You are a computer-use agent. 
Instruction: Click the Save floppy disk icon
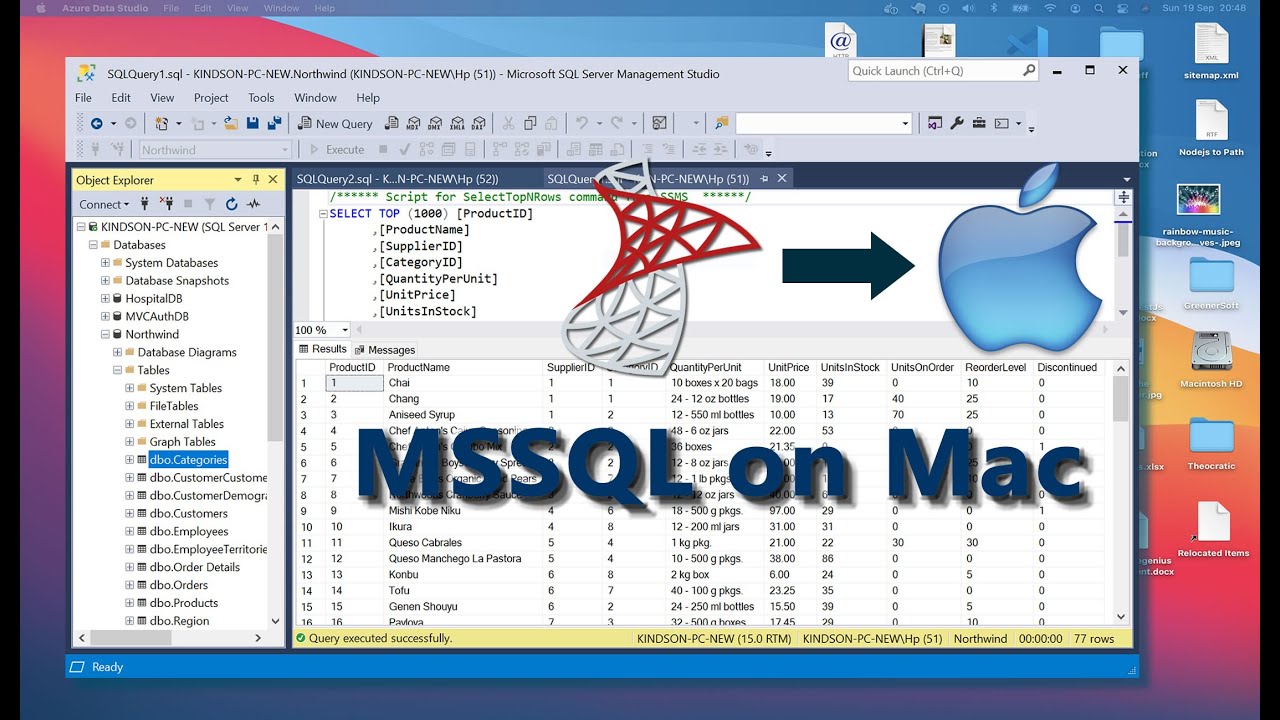click(253, 123)
